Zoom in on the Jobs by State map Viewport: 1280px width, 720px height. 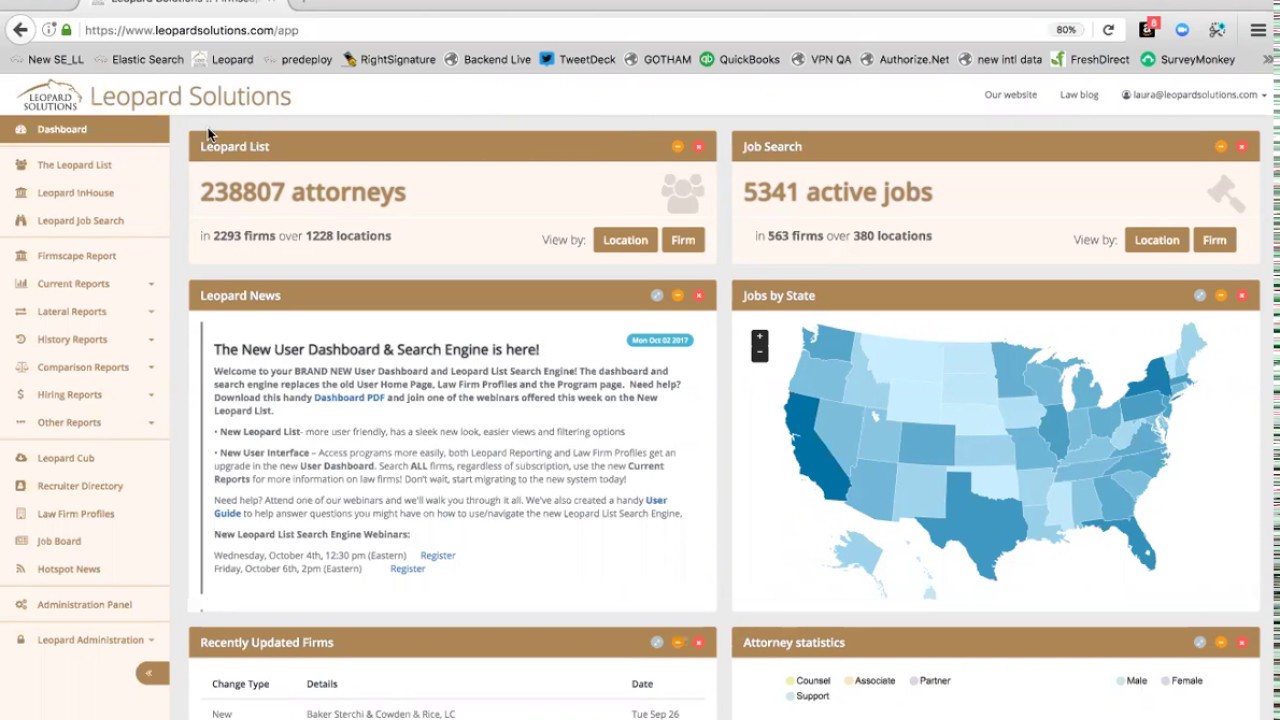pos(760,338)
